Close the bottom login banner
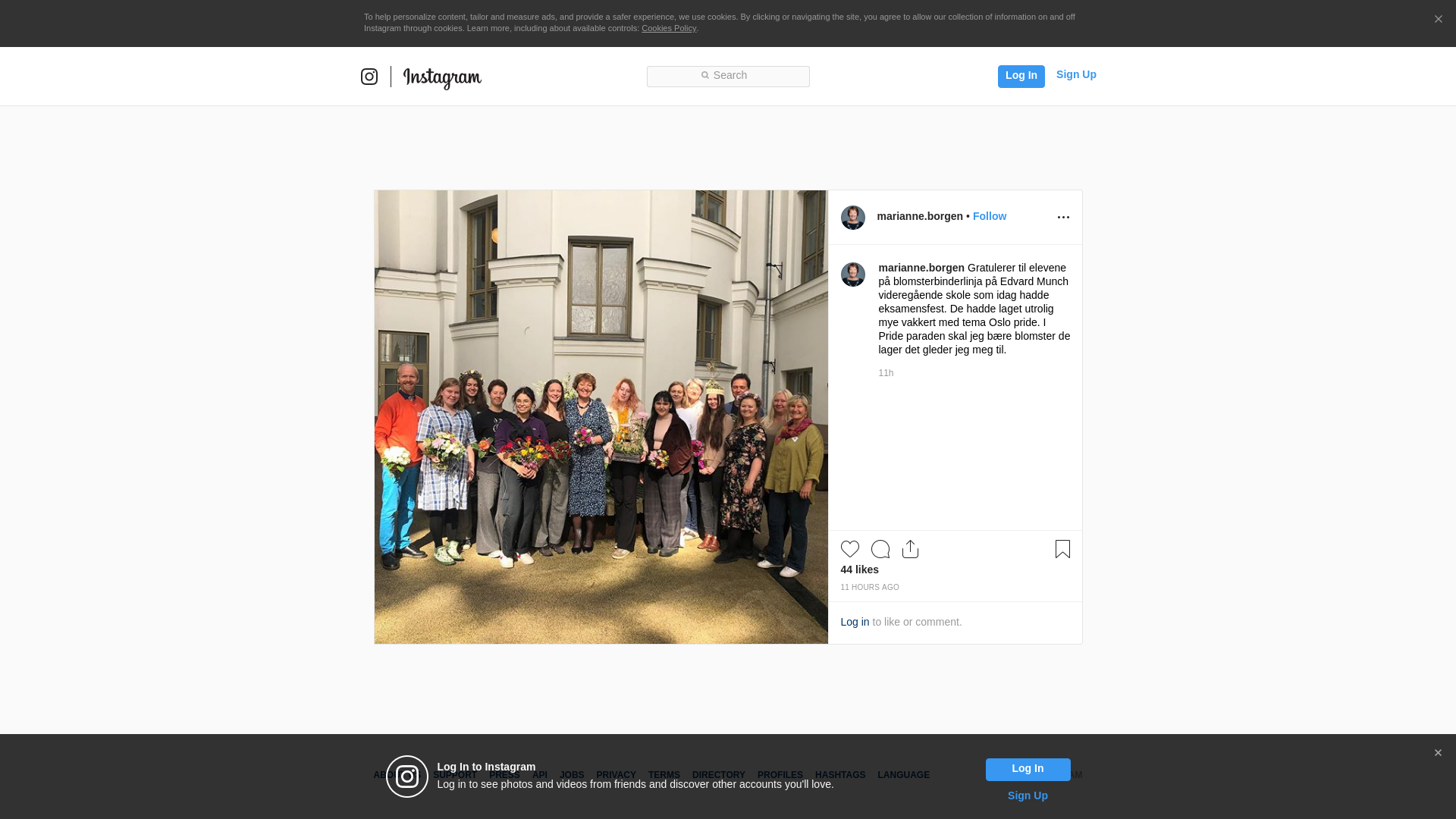The width and height of the screenshot is (1456, 819). click(x=1438, y=753)
